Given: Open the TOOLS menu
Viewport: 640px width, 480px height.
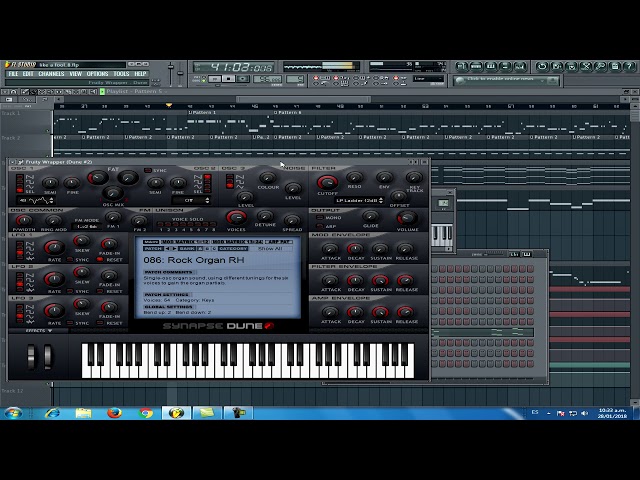Looking at the screenshot, I should coord(121,74).
